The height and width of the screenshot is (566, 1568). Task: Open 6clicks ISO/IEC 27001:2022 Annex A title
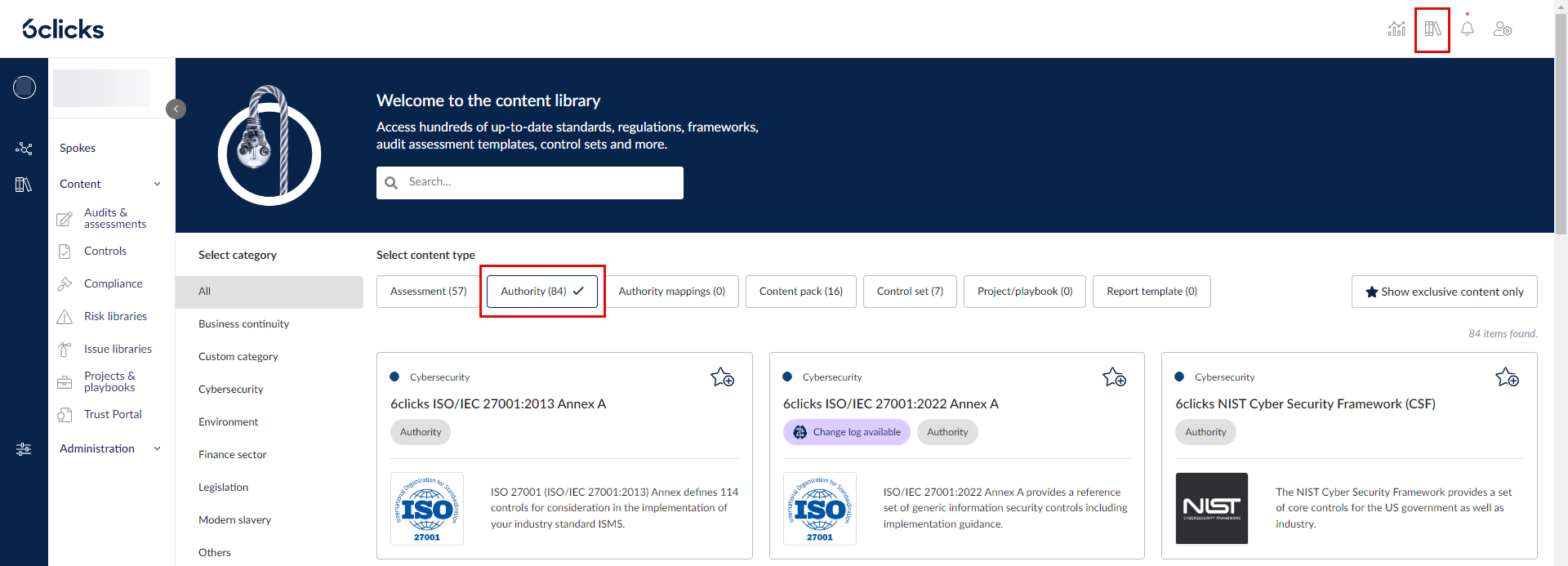pos(891,404)
